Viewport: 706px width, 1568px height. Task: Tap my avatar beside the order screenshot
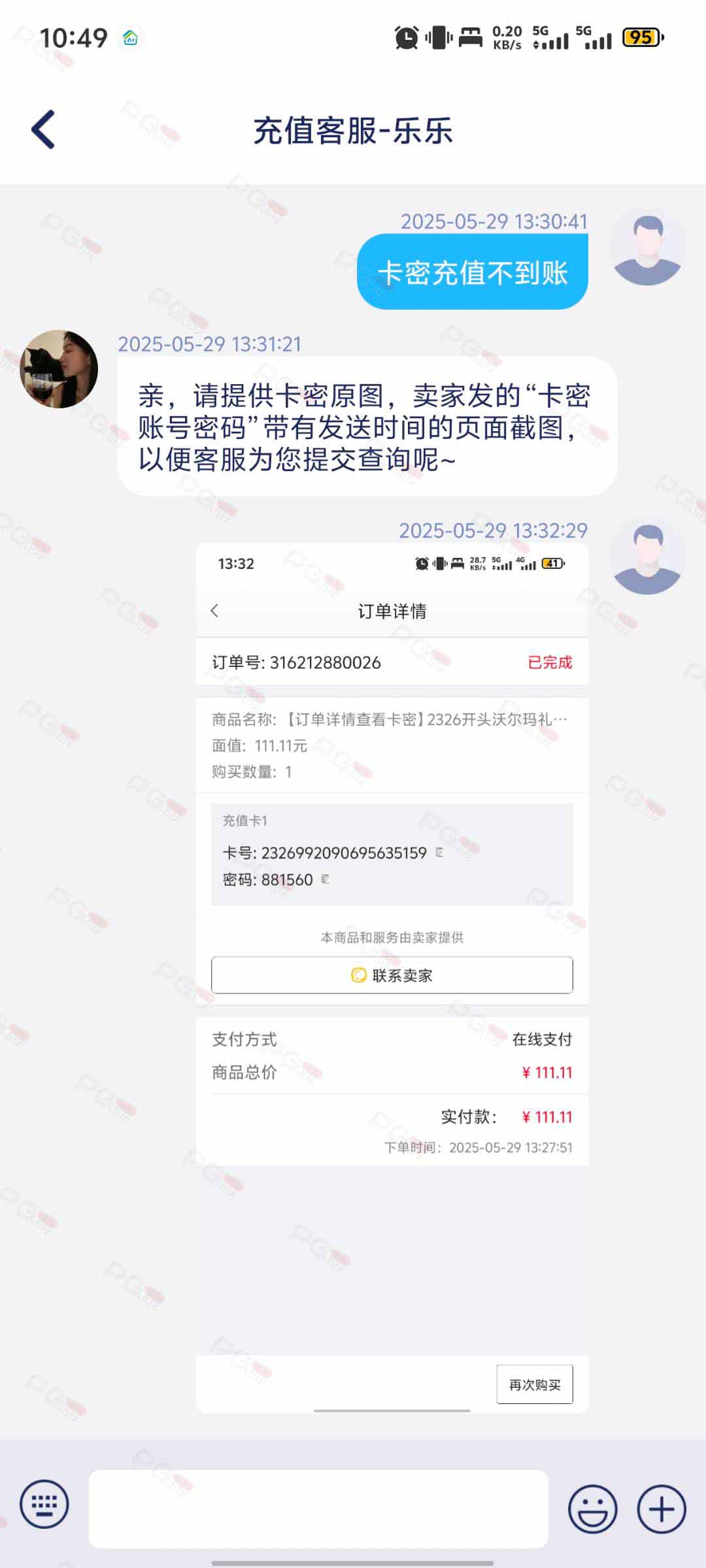(647, 556)
